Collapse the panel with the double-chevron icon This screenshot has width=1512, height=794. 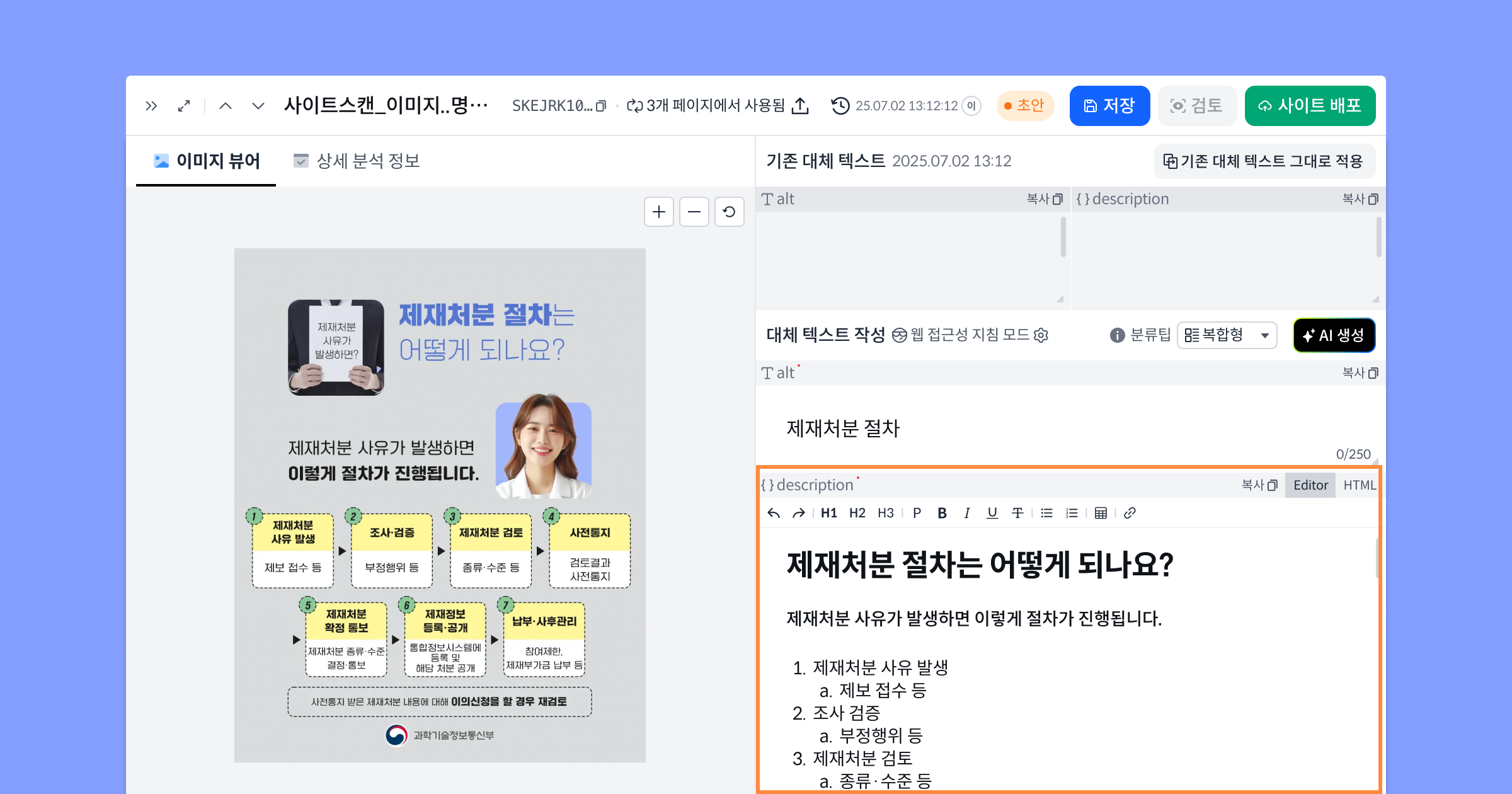(151, 106)
